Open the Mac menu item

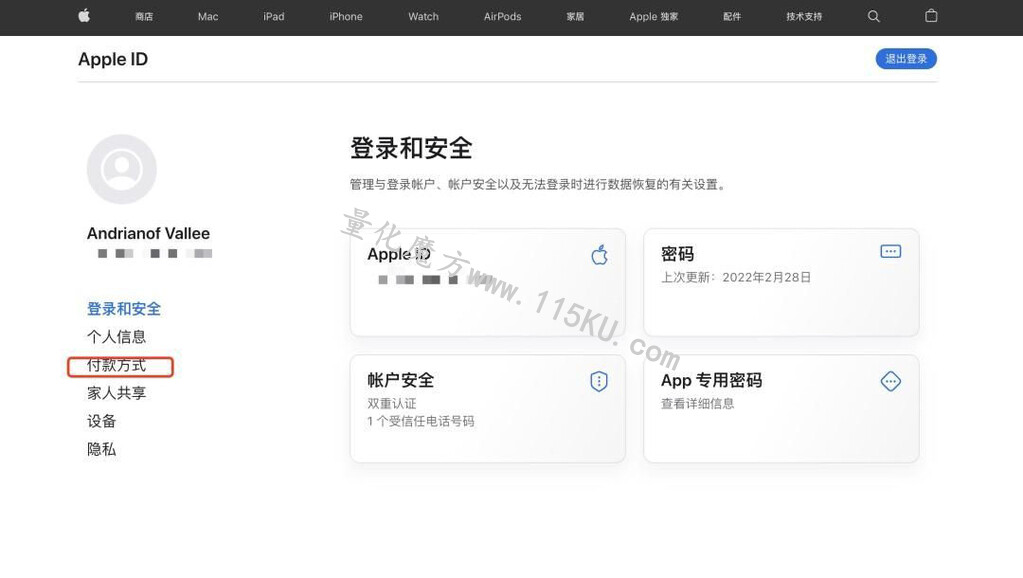point(208,17)
